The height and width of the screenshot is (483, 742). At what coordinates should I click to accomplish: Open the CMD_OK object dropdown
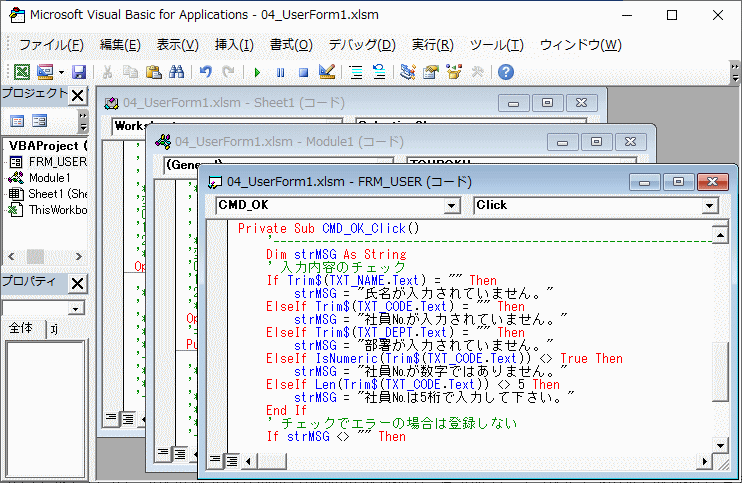451,205
